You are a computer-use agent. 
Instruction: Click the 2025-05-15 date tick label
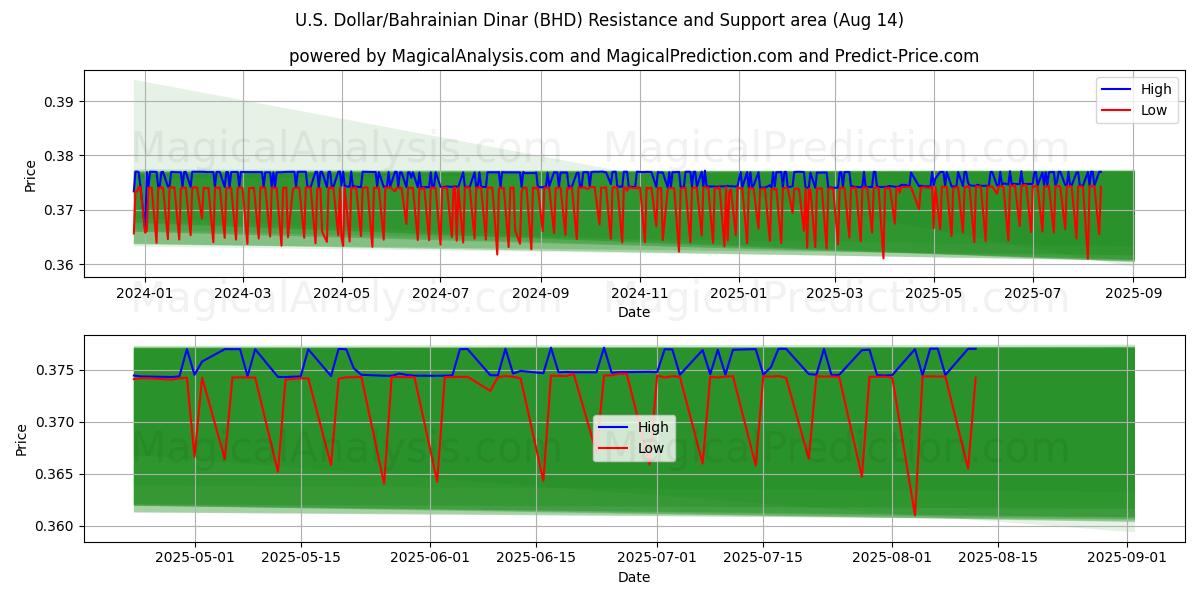point(301,559)
